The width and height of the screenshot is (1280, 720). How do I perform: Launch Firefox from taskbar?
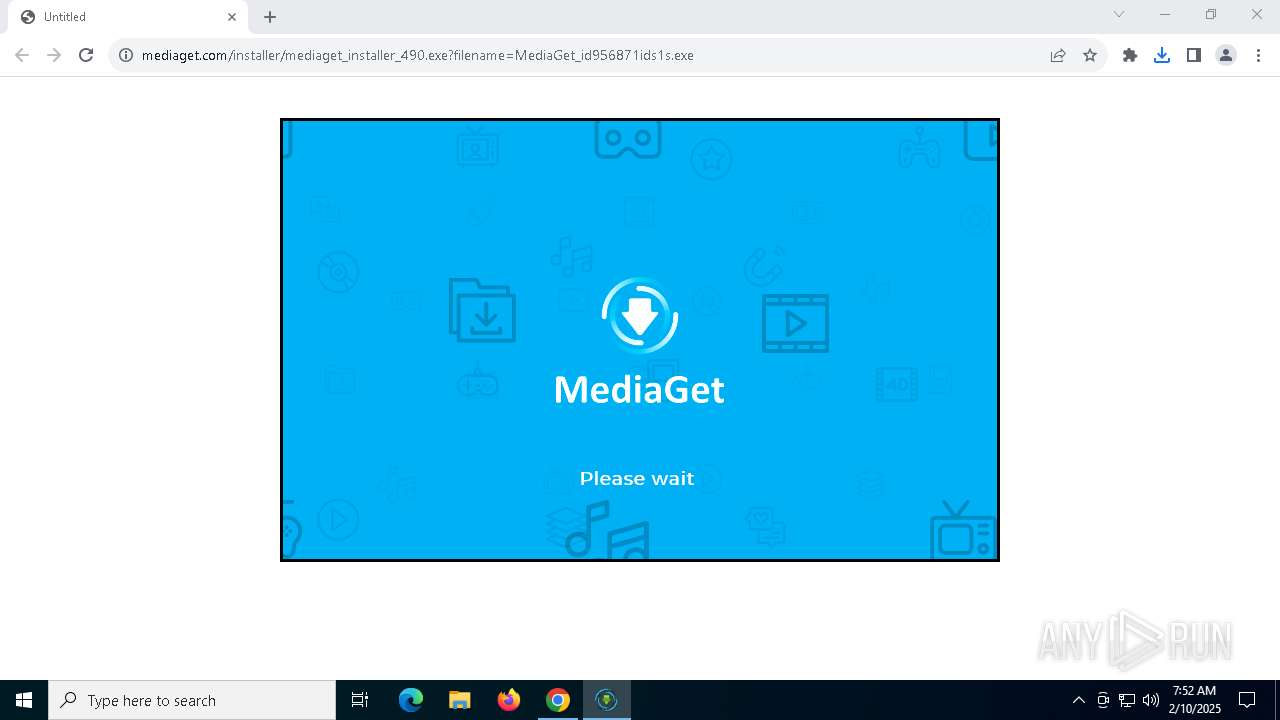tap(509, 700)
